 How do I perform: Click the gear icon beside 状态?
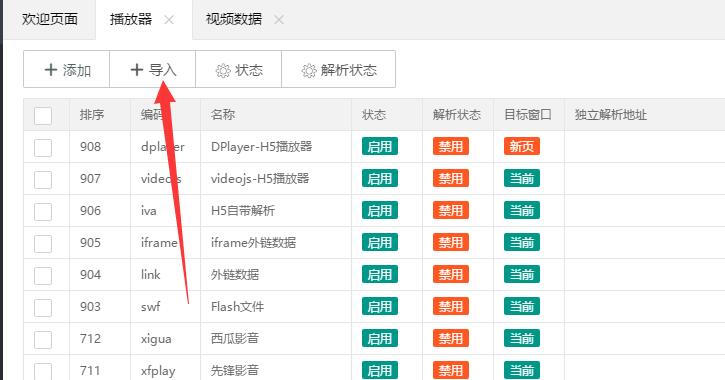[x=223, y=70]
